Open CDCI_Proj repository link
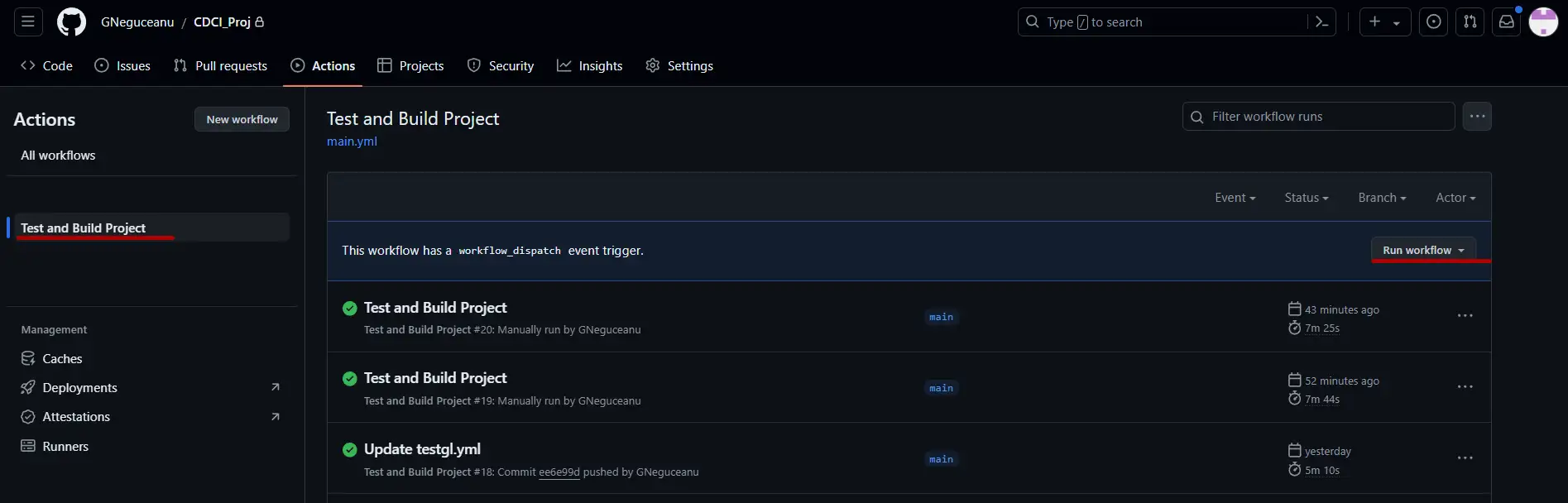Screen dimensions: 1568x503 click(222, 22)
